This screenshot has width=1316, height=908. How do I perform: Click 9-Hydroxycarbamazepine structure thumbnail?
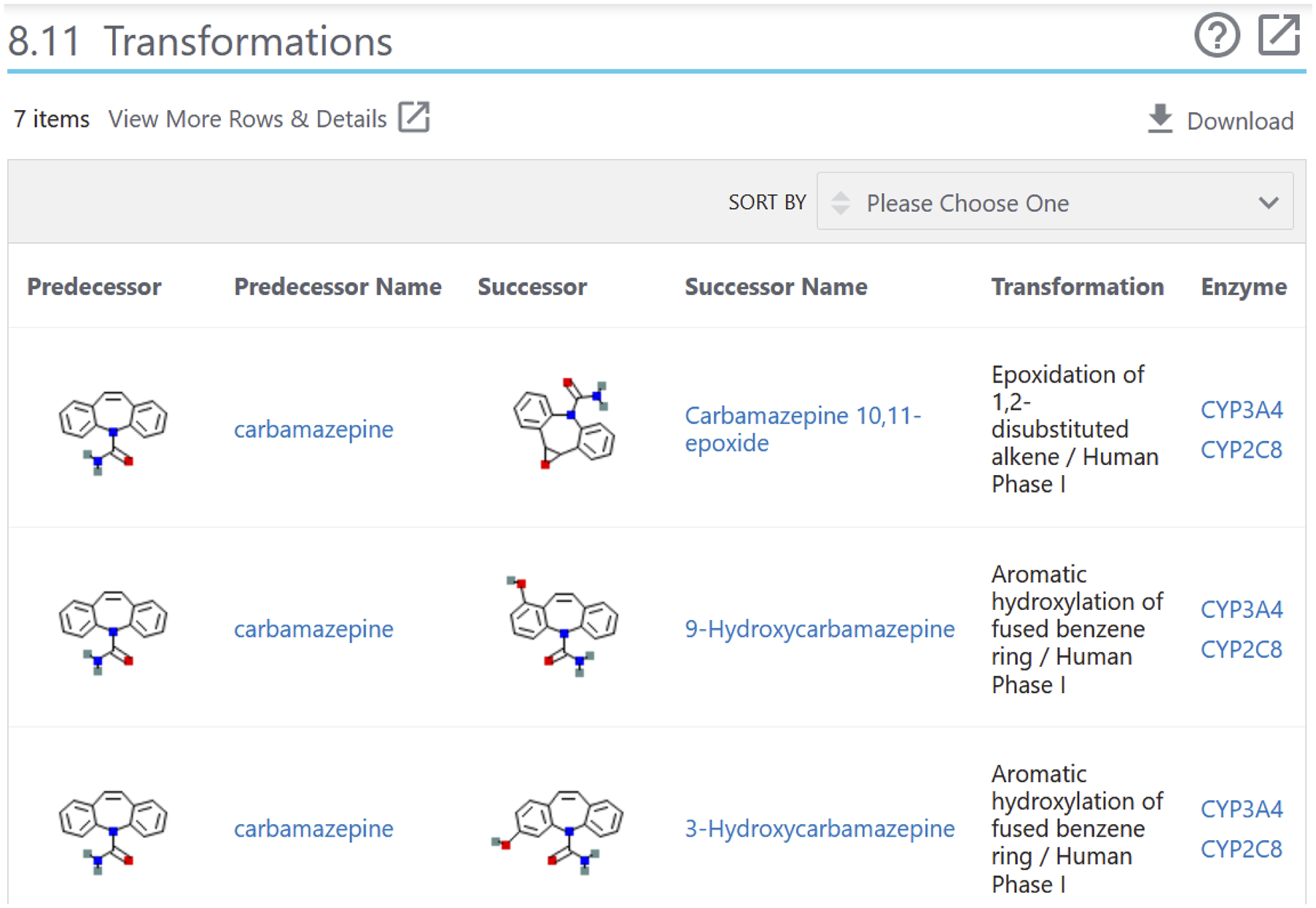564,625
